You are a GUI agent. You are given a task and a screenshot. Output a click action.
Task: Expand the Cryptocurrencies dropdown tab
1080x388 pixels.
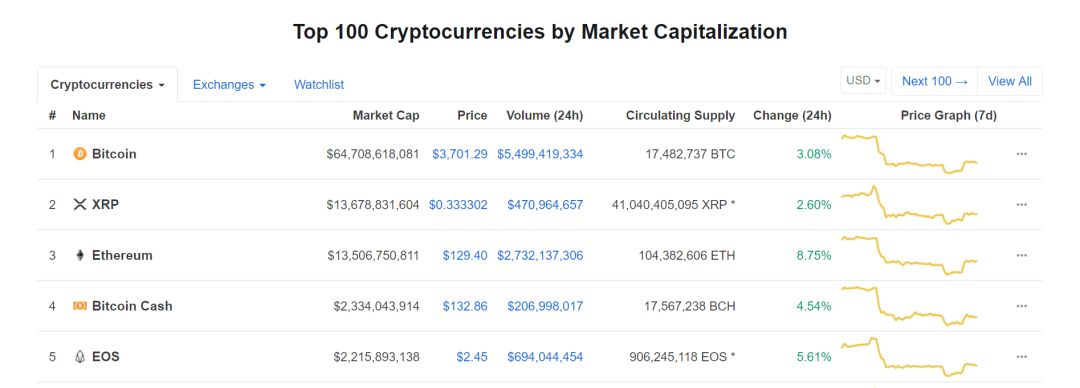107,85
